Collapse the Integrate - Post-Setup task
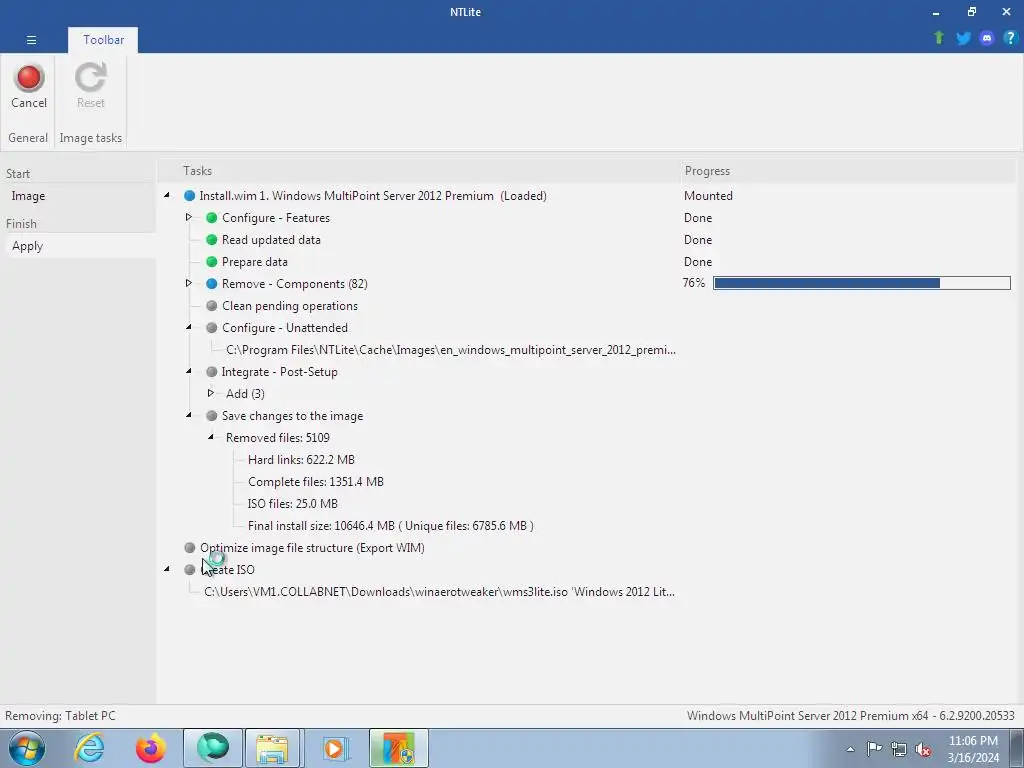This screenshot has height=768, width=1024. coord(189,370)
